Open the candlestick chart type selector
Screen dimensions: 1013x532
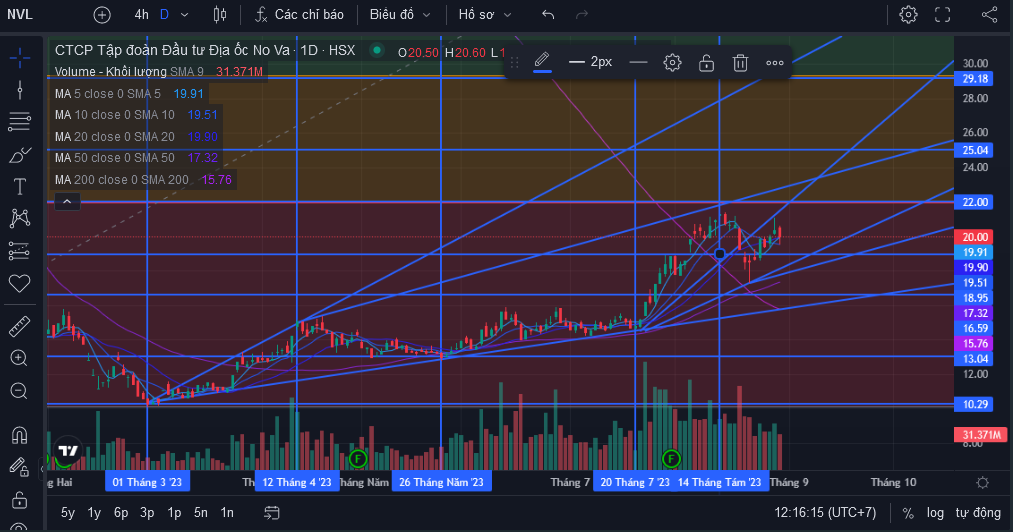[x=220, y=15]
